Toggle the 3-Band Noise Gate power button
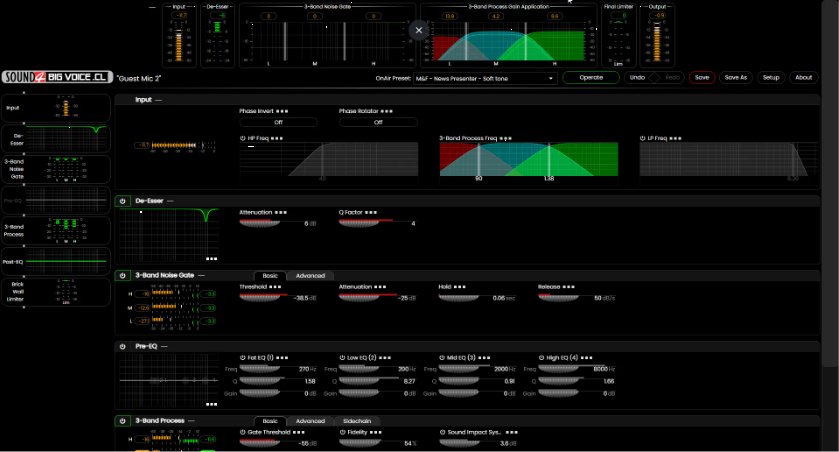Viewport: 839px width, 452px height. 123,275
